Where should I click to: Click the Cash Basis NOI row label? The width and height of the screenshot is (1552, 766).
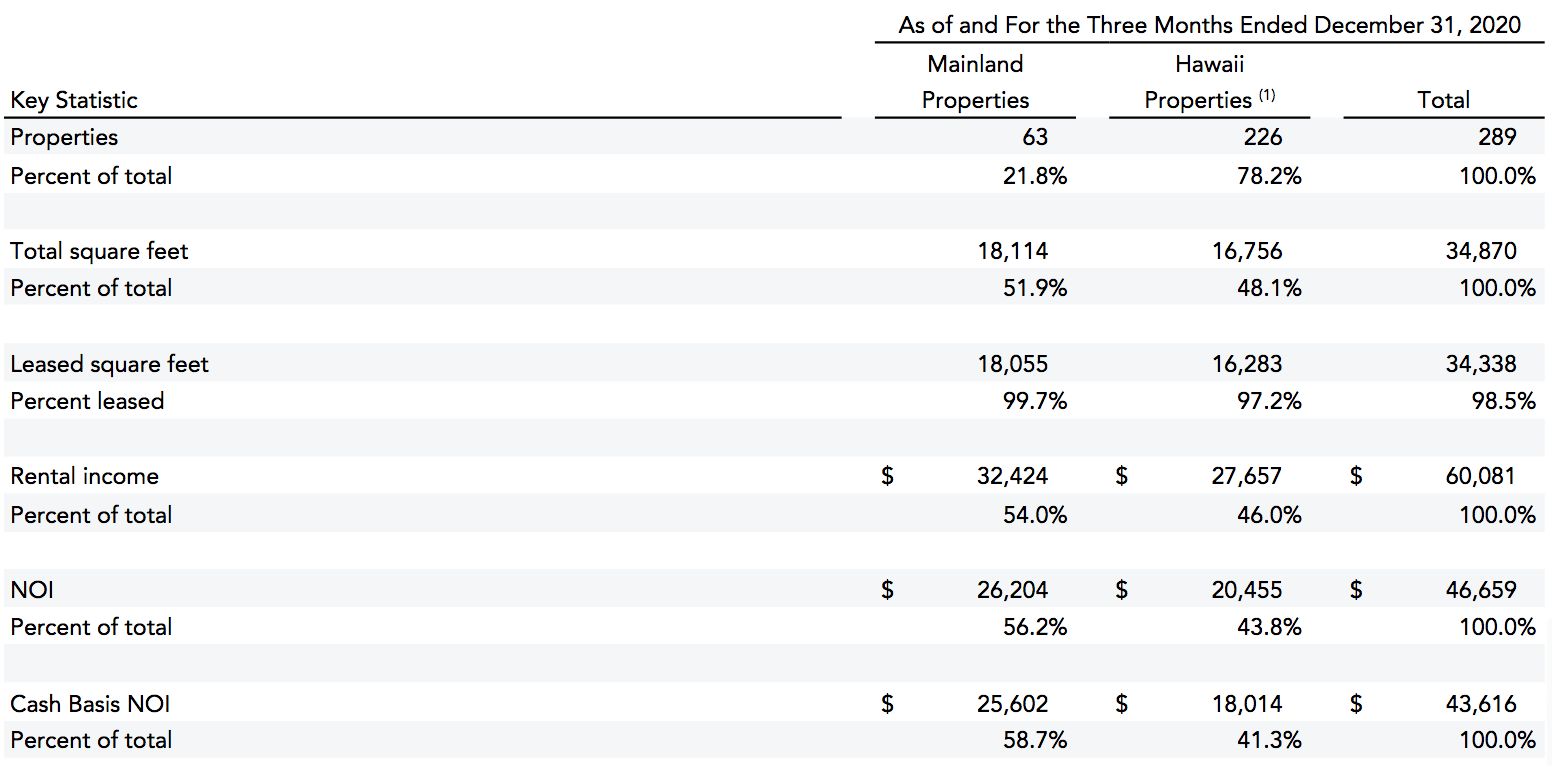pyautogui.click(x=90, y=704)
